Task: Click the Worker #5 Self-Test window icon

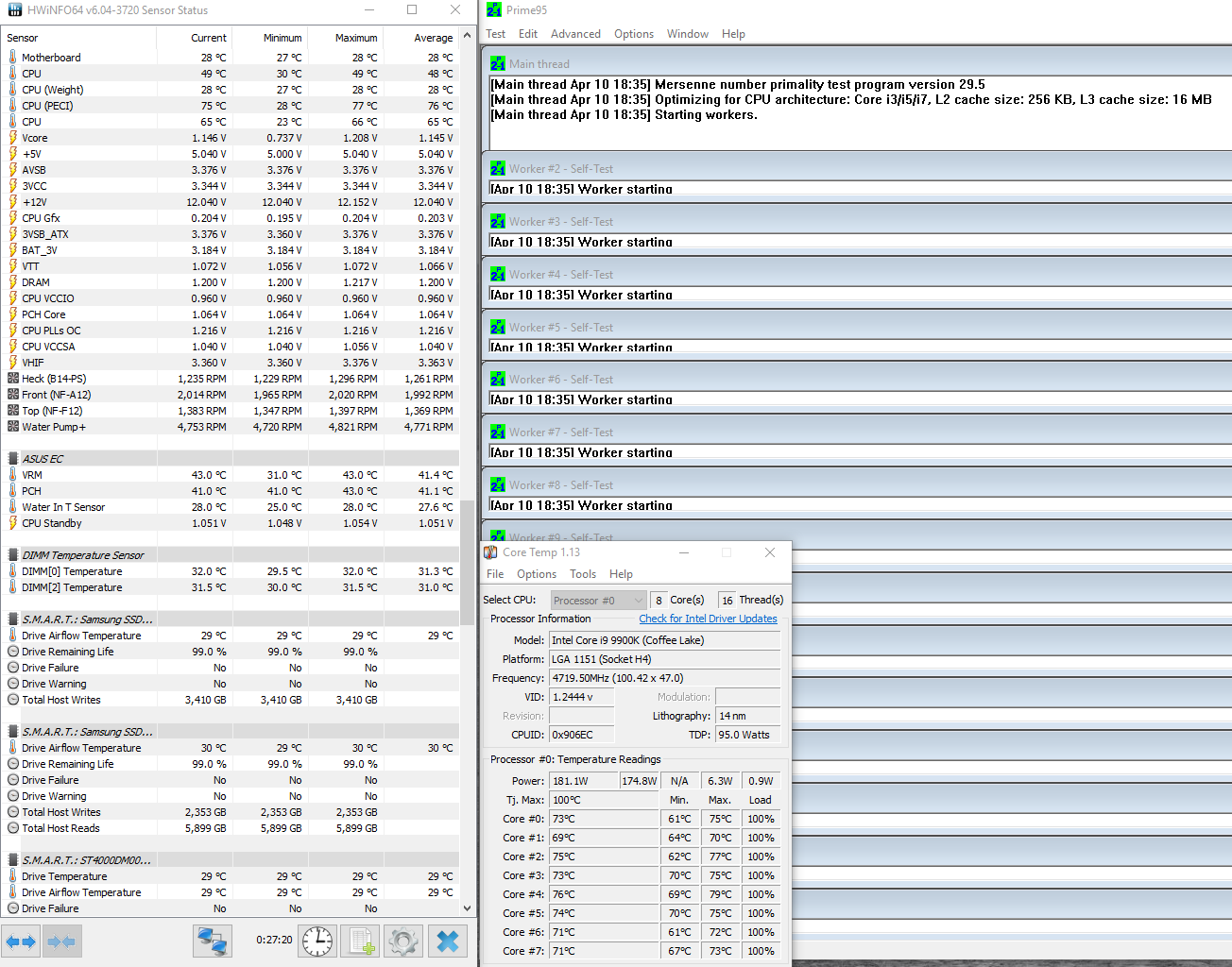Action: (498, 328)
